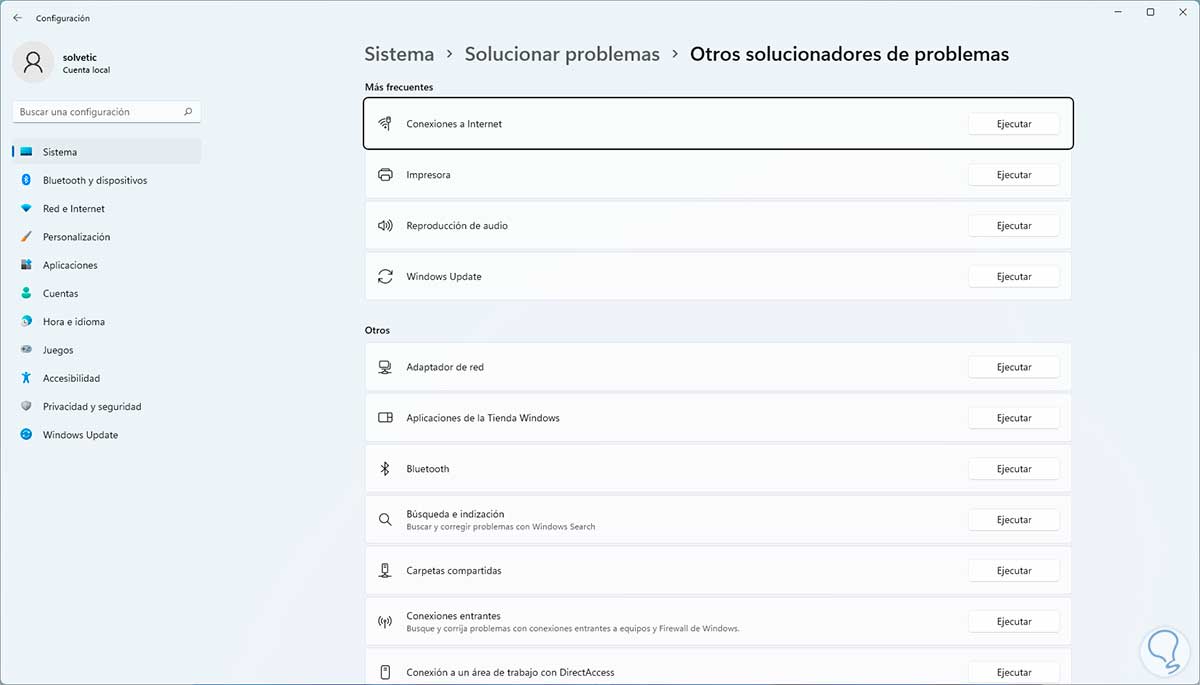The width and height of the screenshot is (1200, 685).
Task: Click the magnifier icon in the search box
Action: tap(188, 112)
